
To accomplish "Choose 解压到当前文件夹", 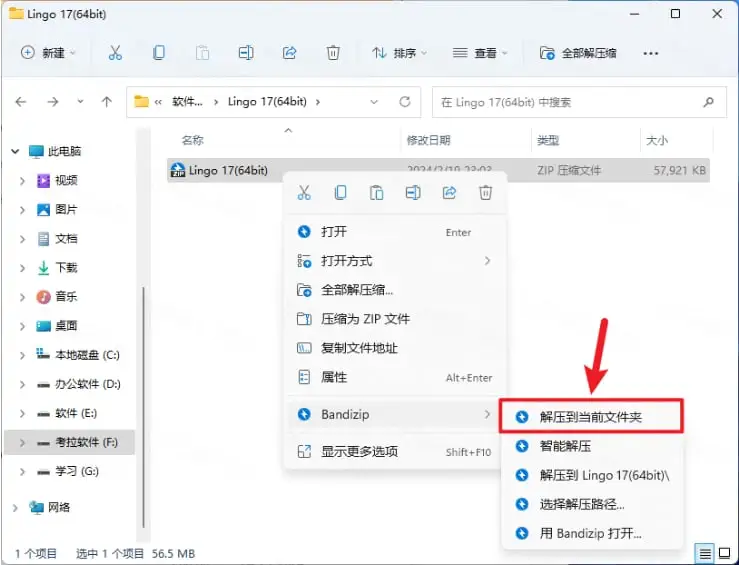I will point(591,417).
